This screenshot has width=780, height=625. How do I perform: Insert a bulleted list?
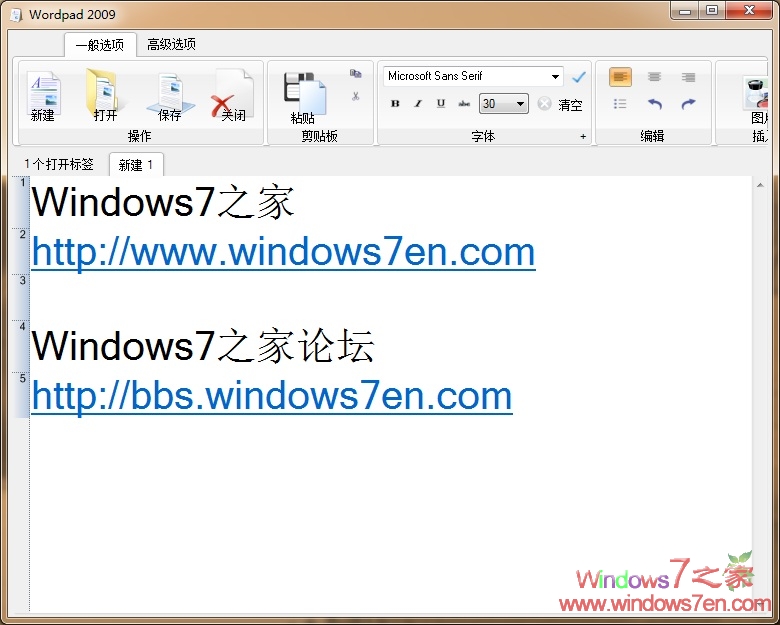[x=620, y=104]
